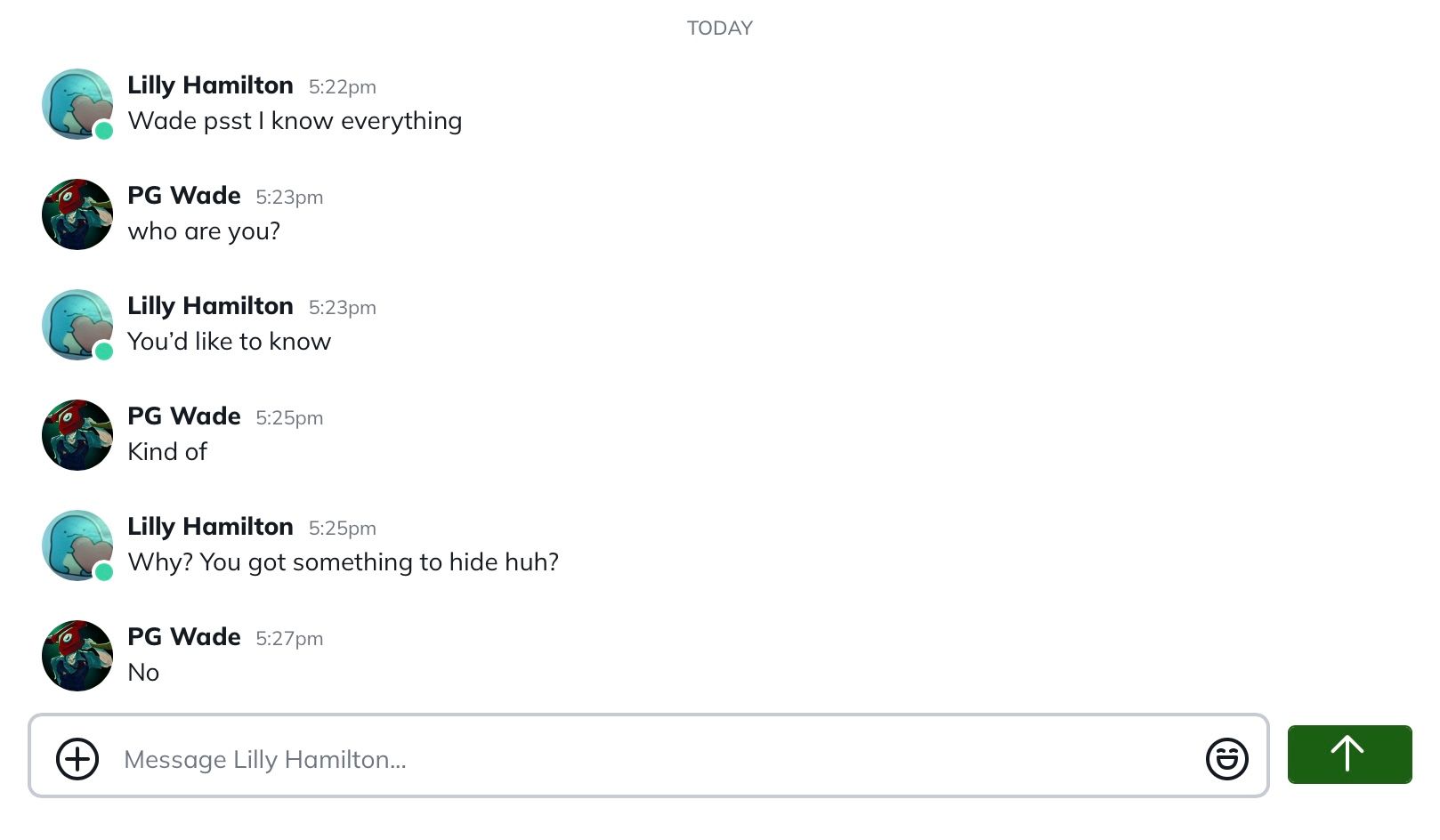
Task: Select the 'Why? You got something to hide huh?' message
Action: pos(344,562)
